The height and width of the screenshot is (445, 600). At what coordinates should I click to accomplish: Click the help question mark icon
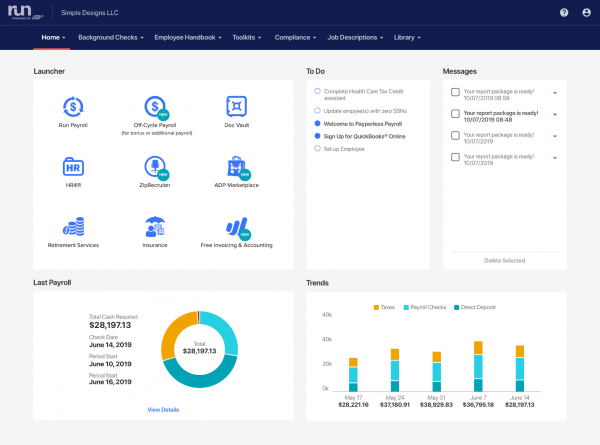tap(564, 14)
